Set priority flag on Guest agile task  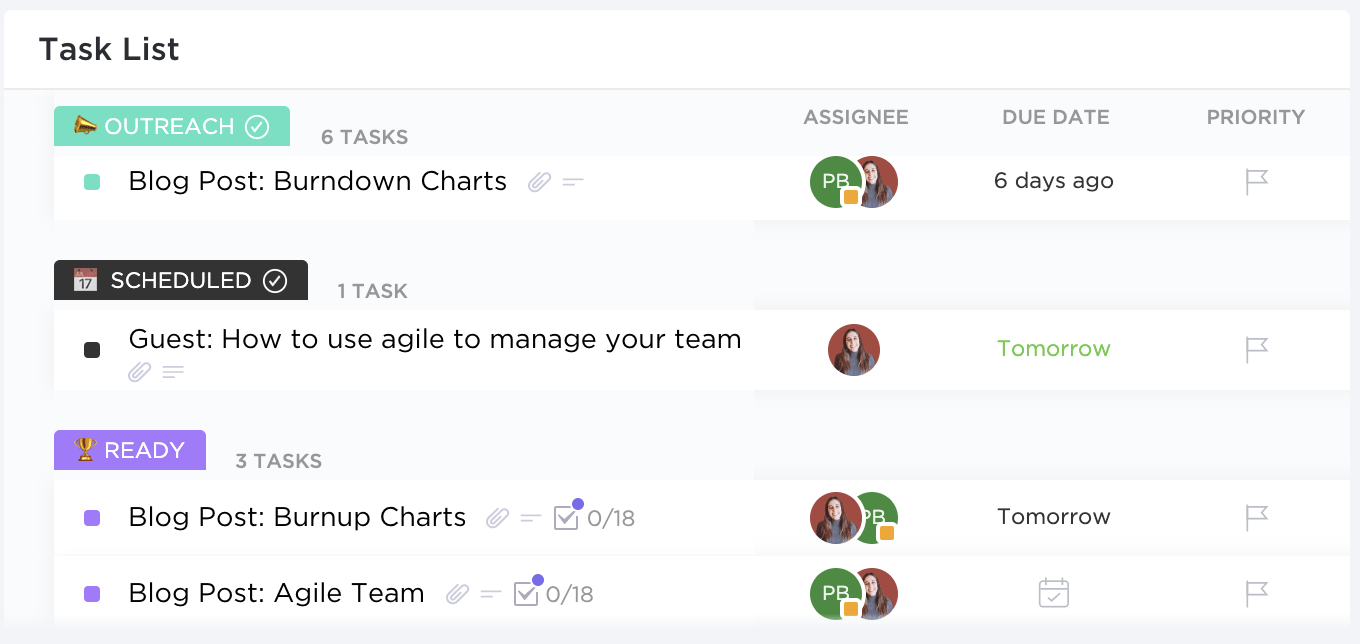pos(1256,350)
